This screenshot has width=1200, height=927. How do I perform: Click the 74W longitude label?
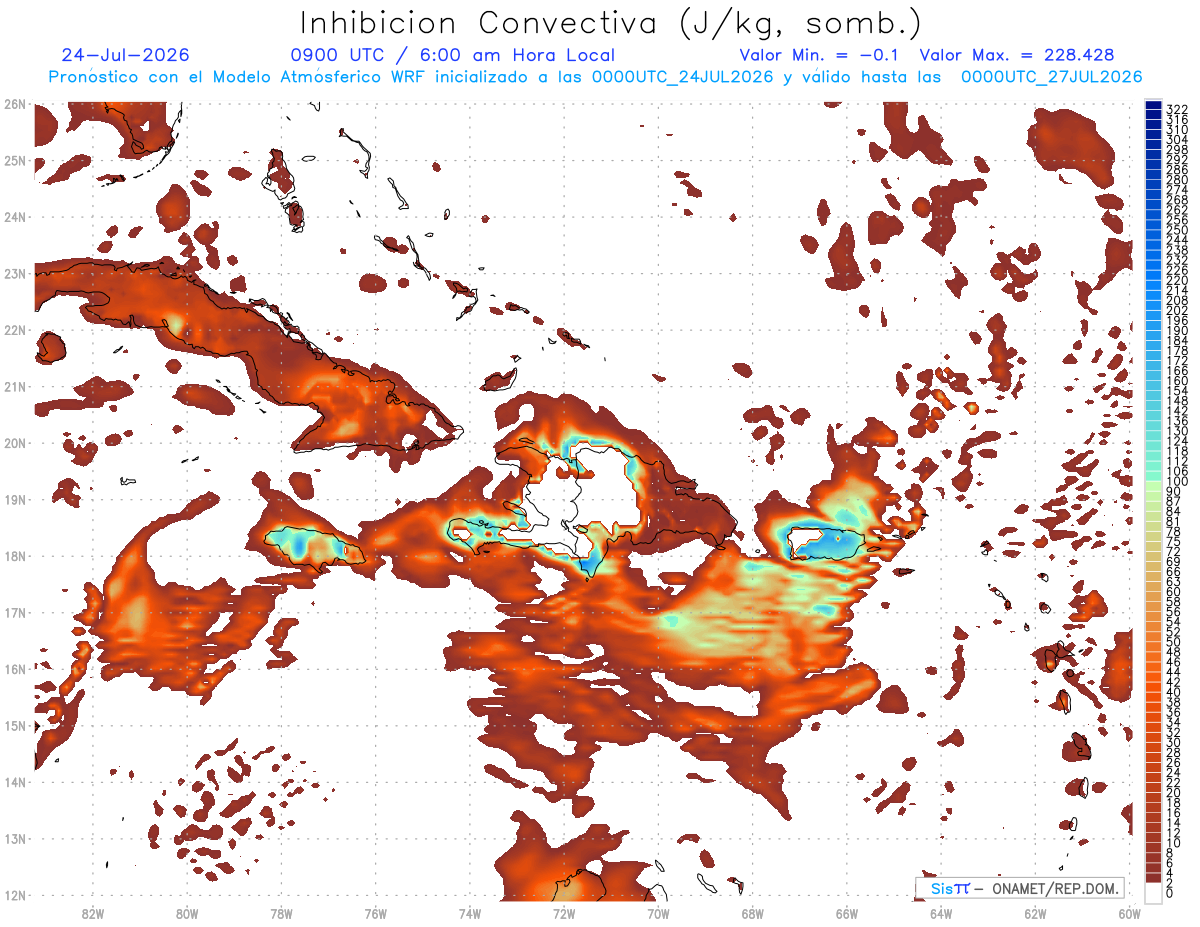click(469, 913)
